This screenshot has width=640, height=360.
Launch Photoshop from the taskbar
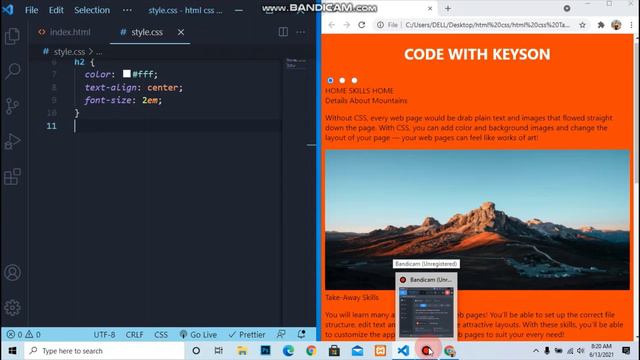[x=265, y=351]
